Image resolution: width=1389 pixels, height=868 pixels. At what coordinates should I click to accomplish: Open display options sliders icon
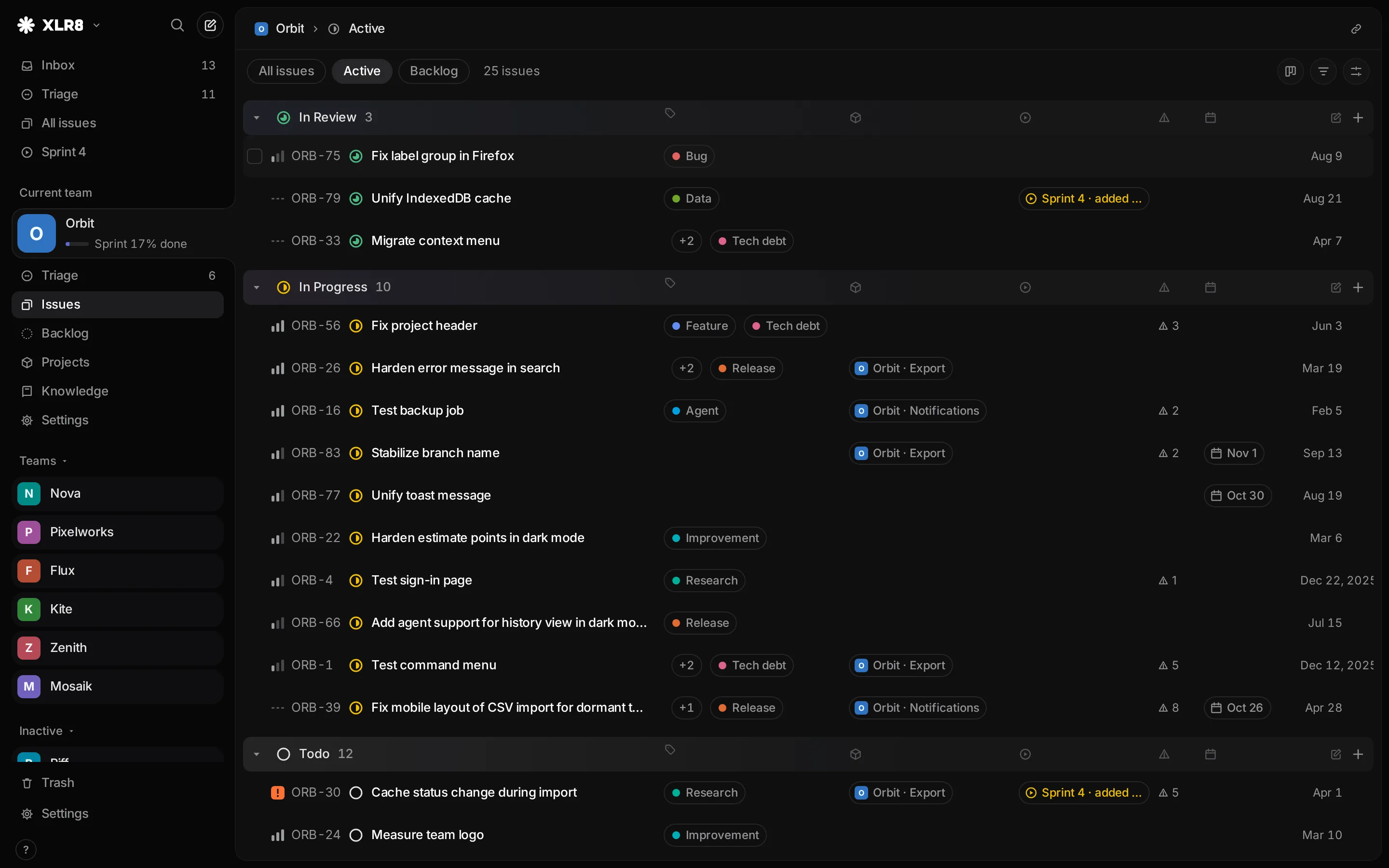click(x=1356, y=71)
